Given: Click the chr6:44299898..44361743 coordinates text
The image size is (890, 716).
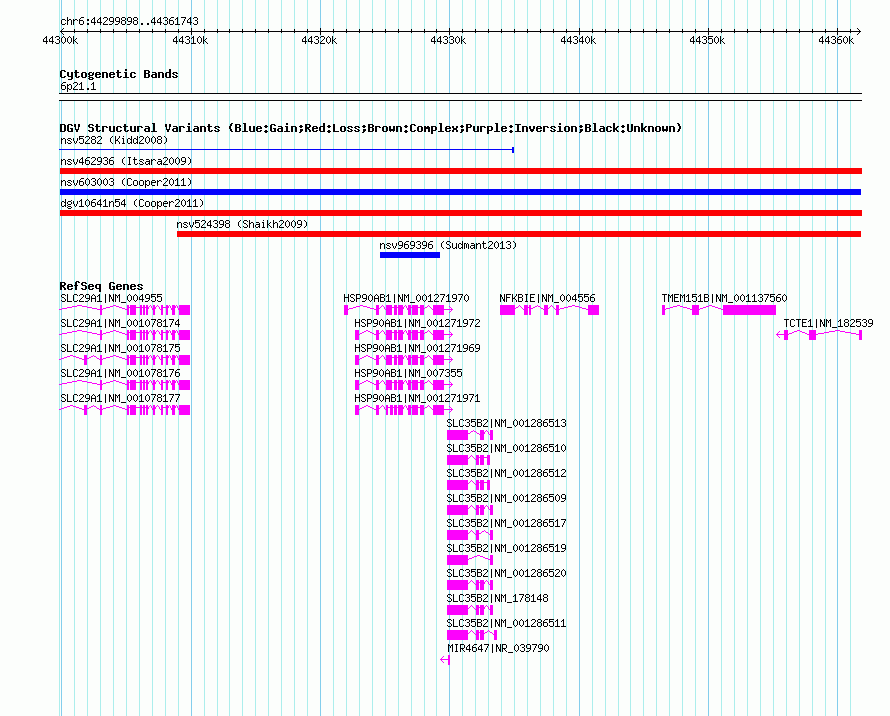Looking at the screenshot, I should (129, 21).
